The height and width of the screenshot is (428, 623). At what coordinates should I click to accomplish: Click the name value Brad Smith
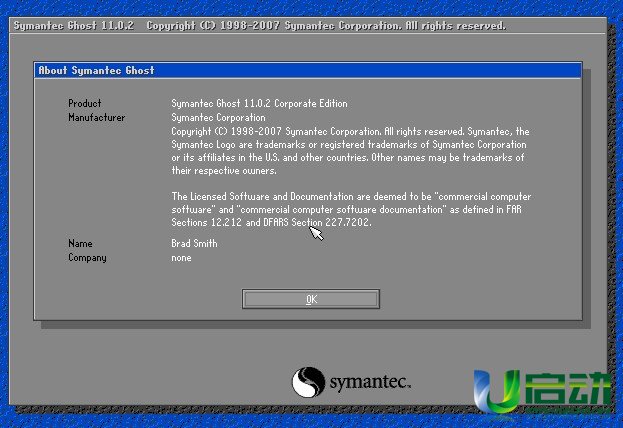click(194, 243)
